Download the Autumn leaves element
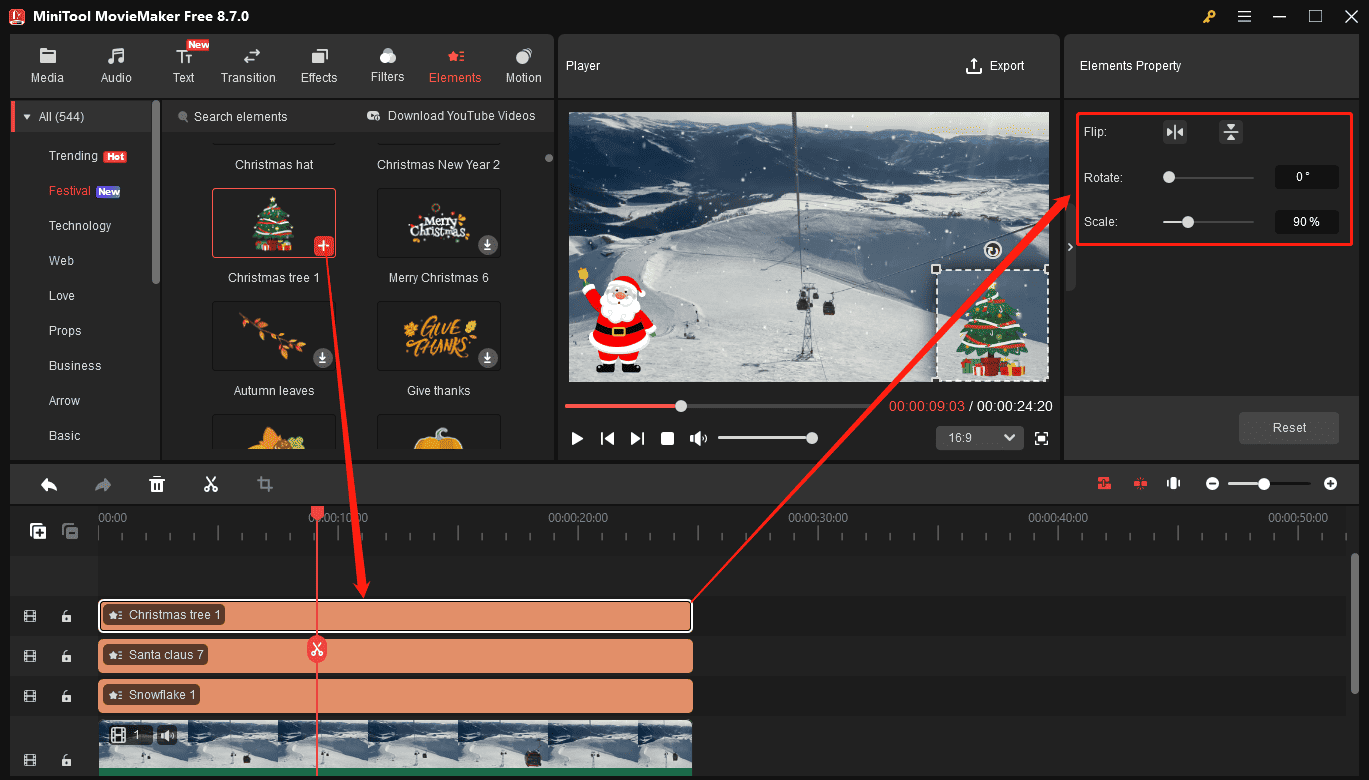Screen dimensions: 1369x780 point(322,357)
